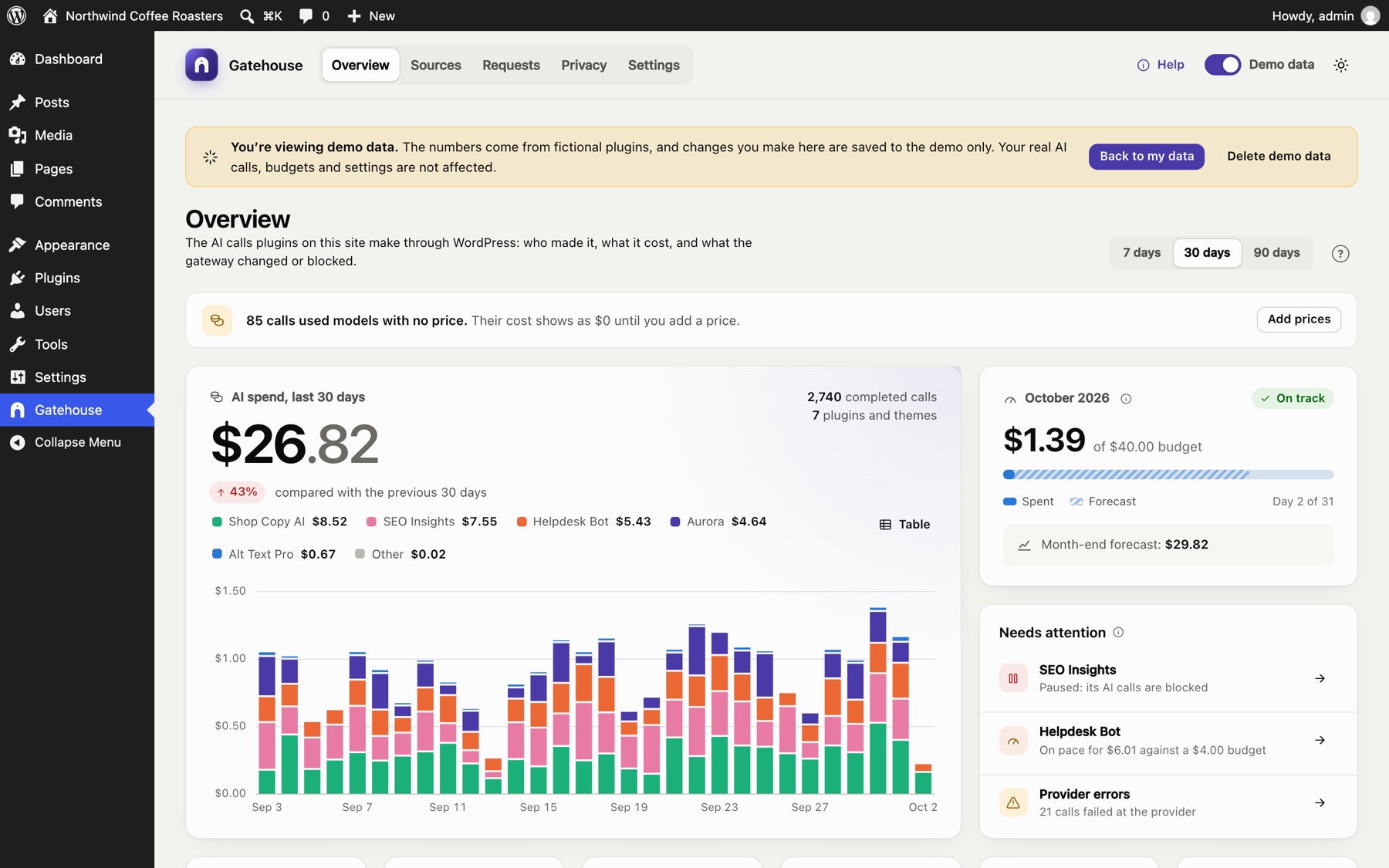Switch to the Sources tab

[435, 65]
